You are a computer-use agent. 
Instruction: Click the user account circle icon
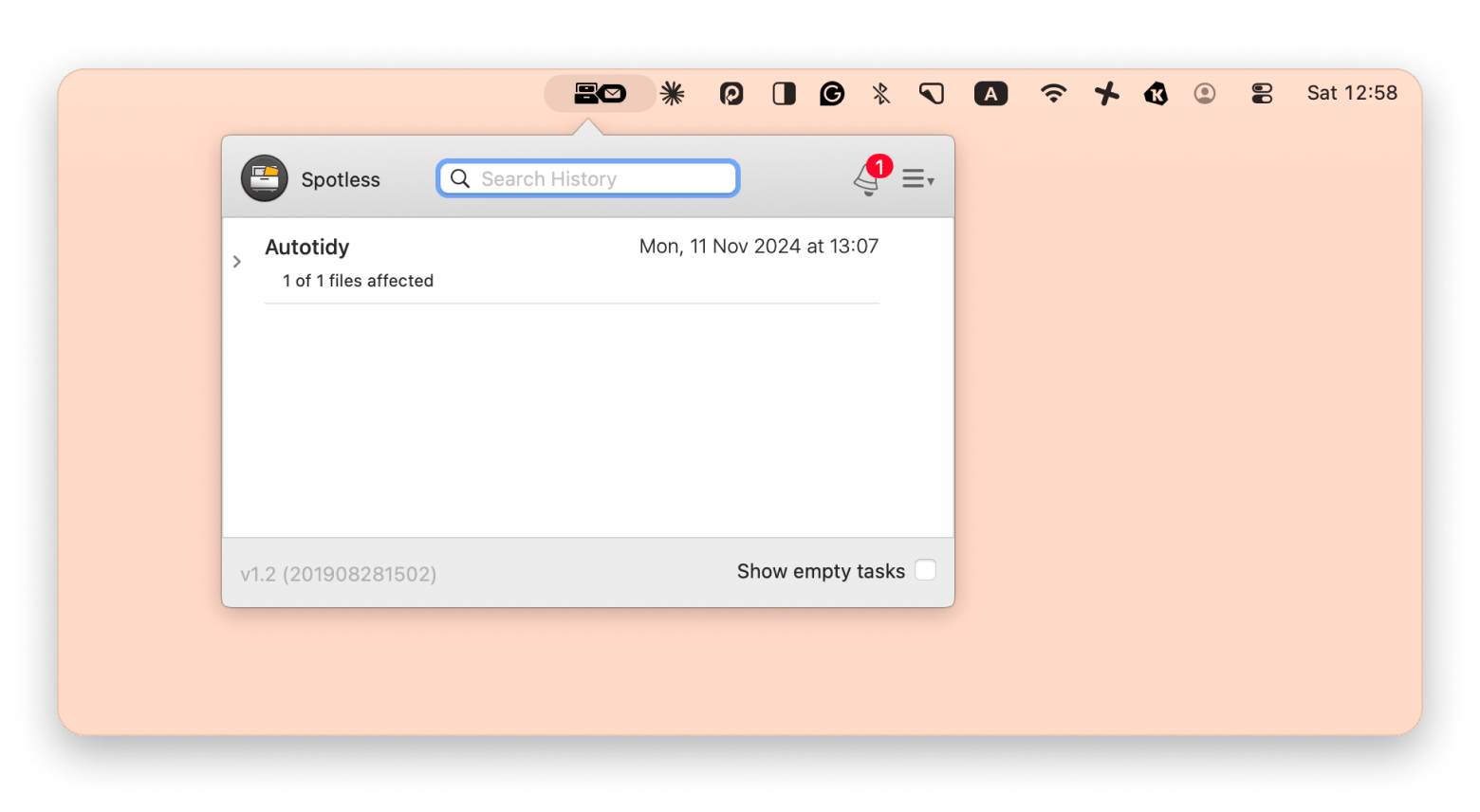pyautogui.click(x=1205, y=93)
